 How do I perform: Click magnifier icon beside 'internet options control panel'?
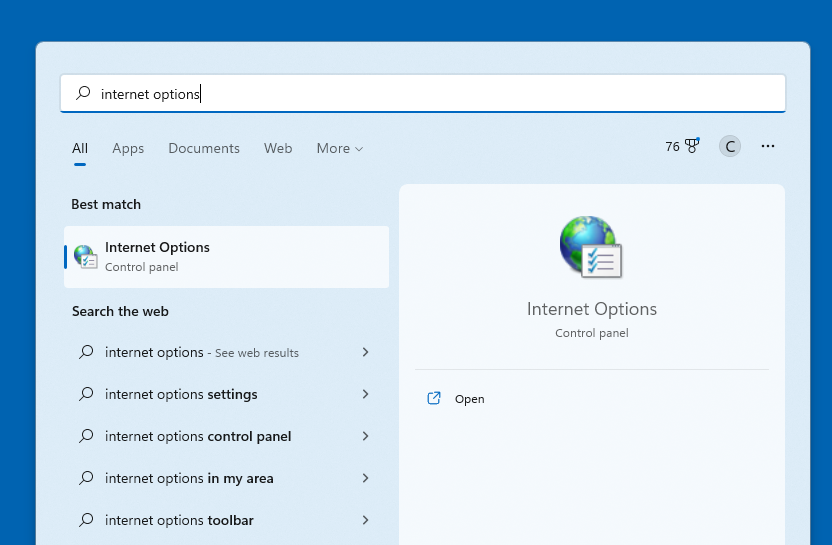click(x=86, y=436)
